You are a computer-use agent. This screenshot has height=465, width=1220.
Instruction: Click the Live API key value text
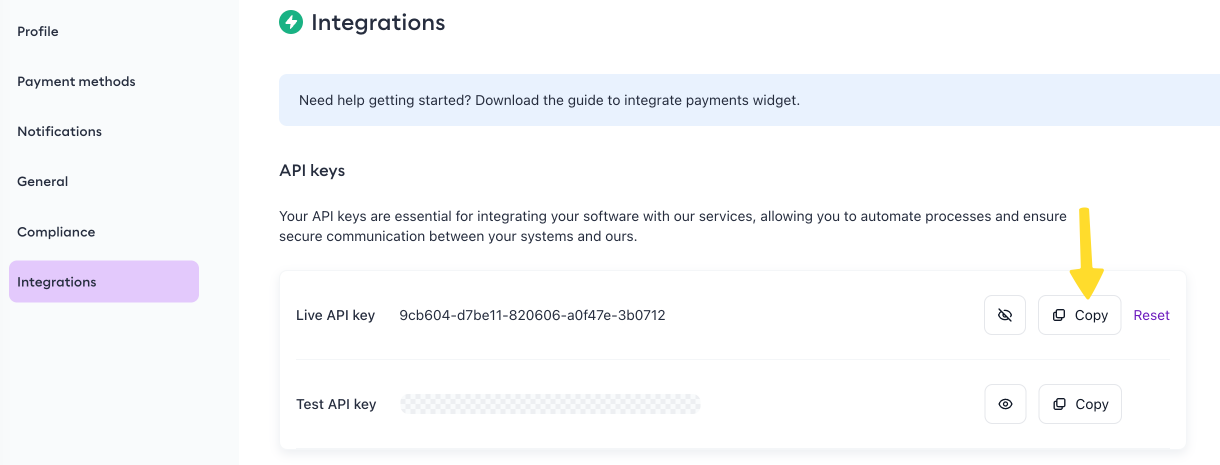(532, 315)
